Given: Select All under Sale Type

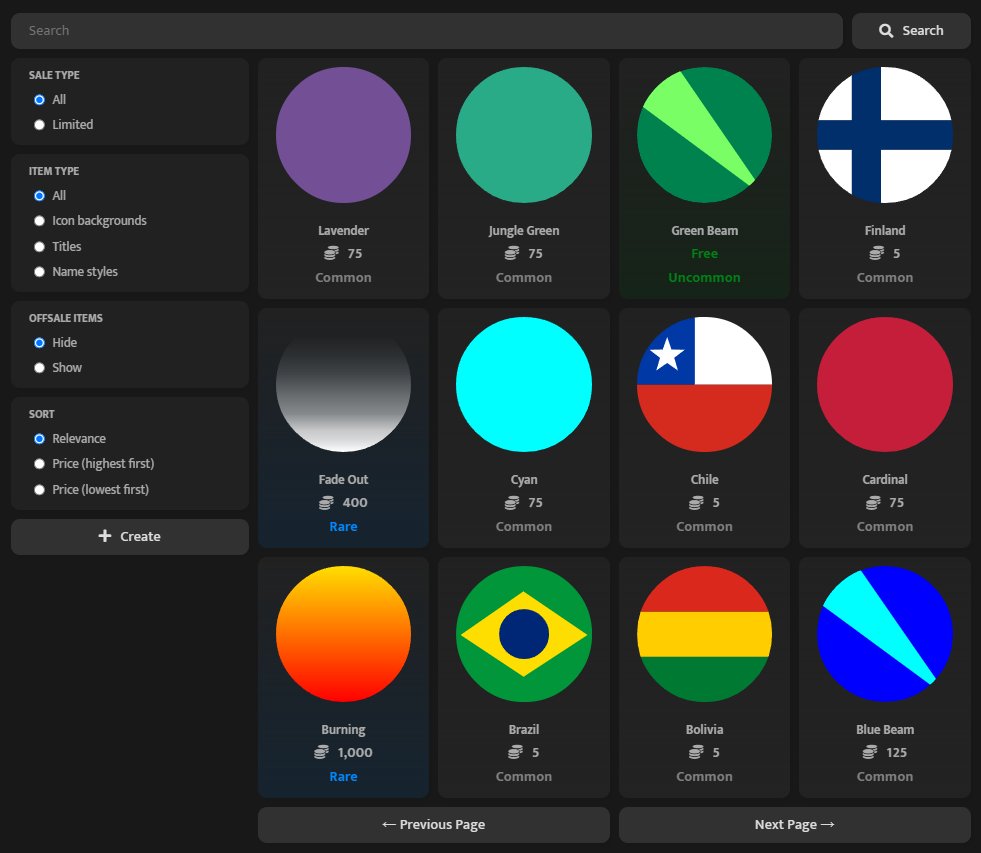Looking at the screenshot, I should [x=39, y=100].
